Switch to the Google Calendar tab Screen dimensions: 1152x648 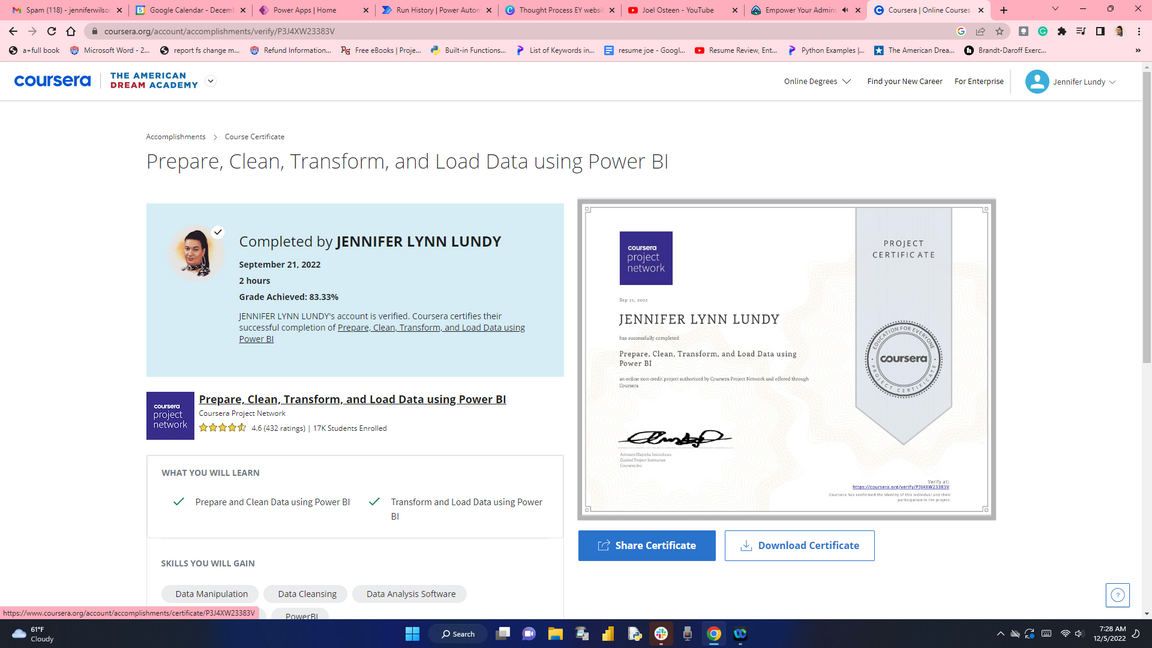[190, 10]
